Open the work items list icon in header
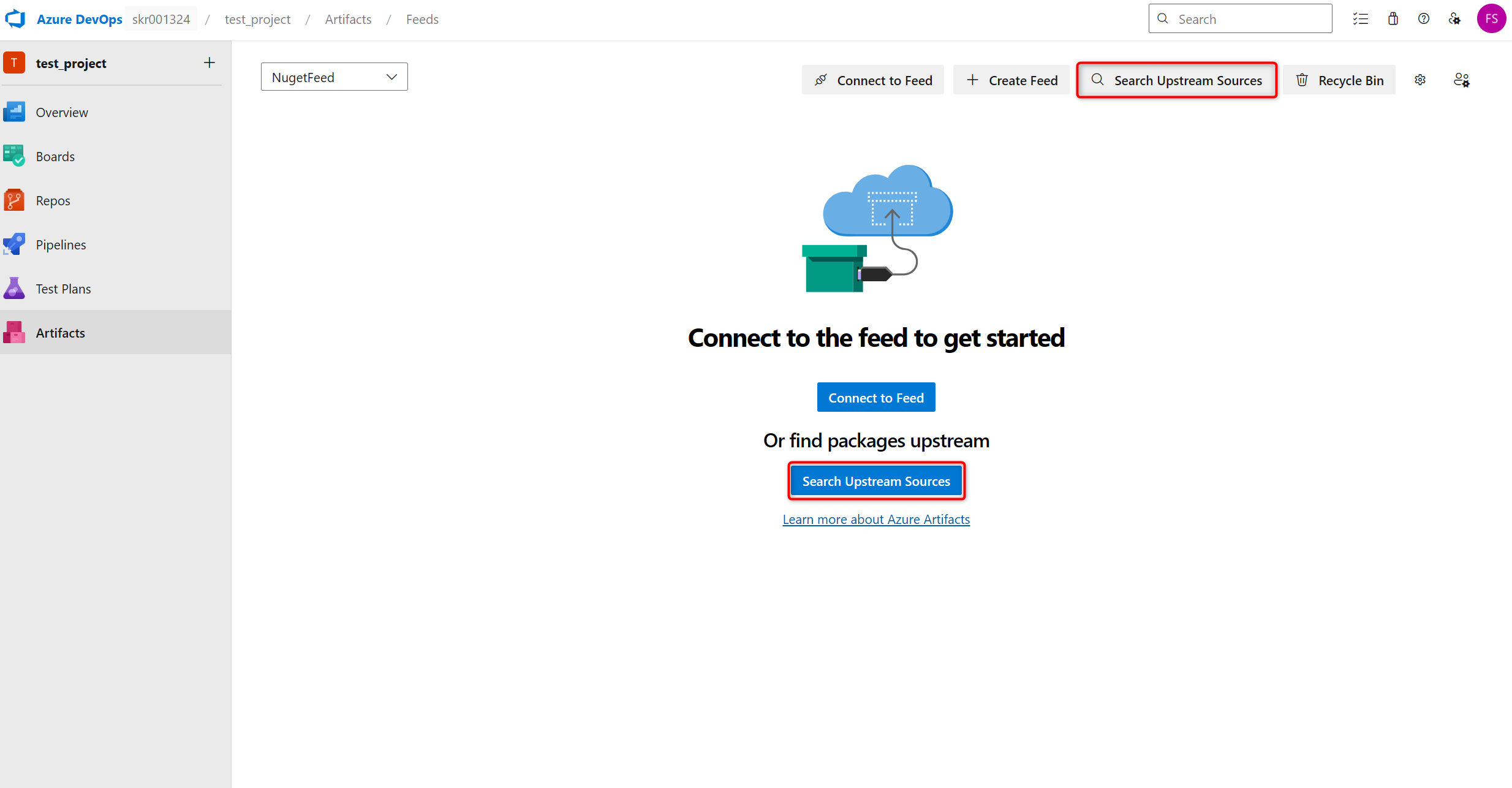The image size is (1512, 788). 1360,19
